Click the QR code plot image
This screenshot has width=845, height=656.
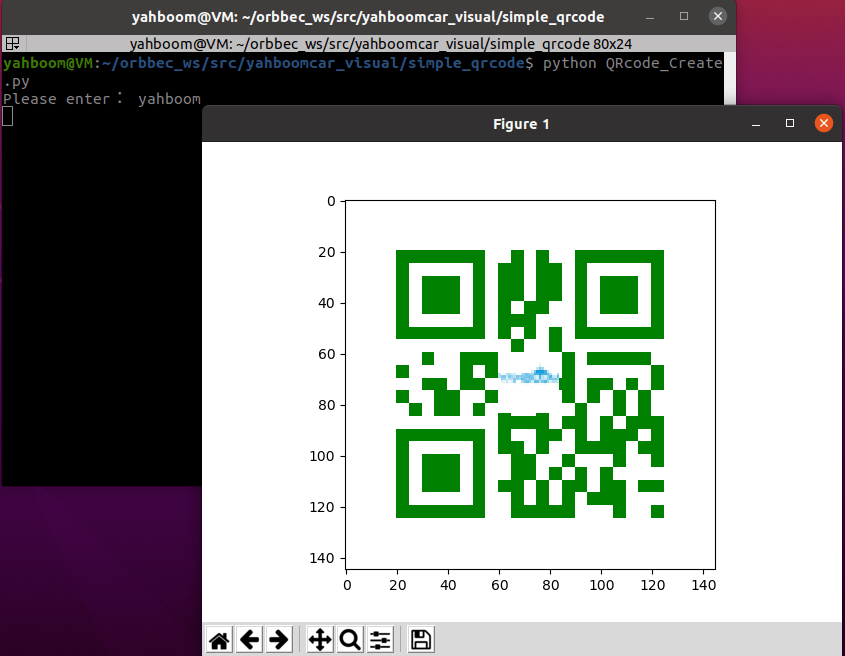530,384
